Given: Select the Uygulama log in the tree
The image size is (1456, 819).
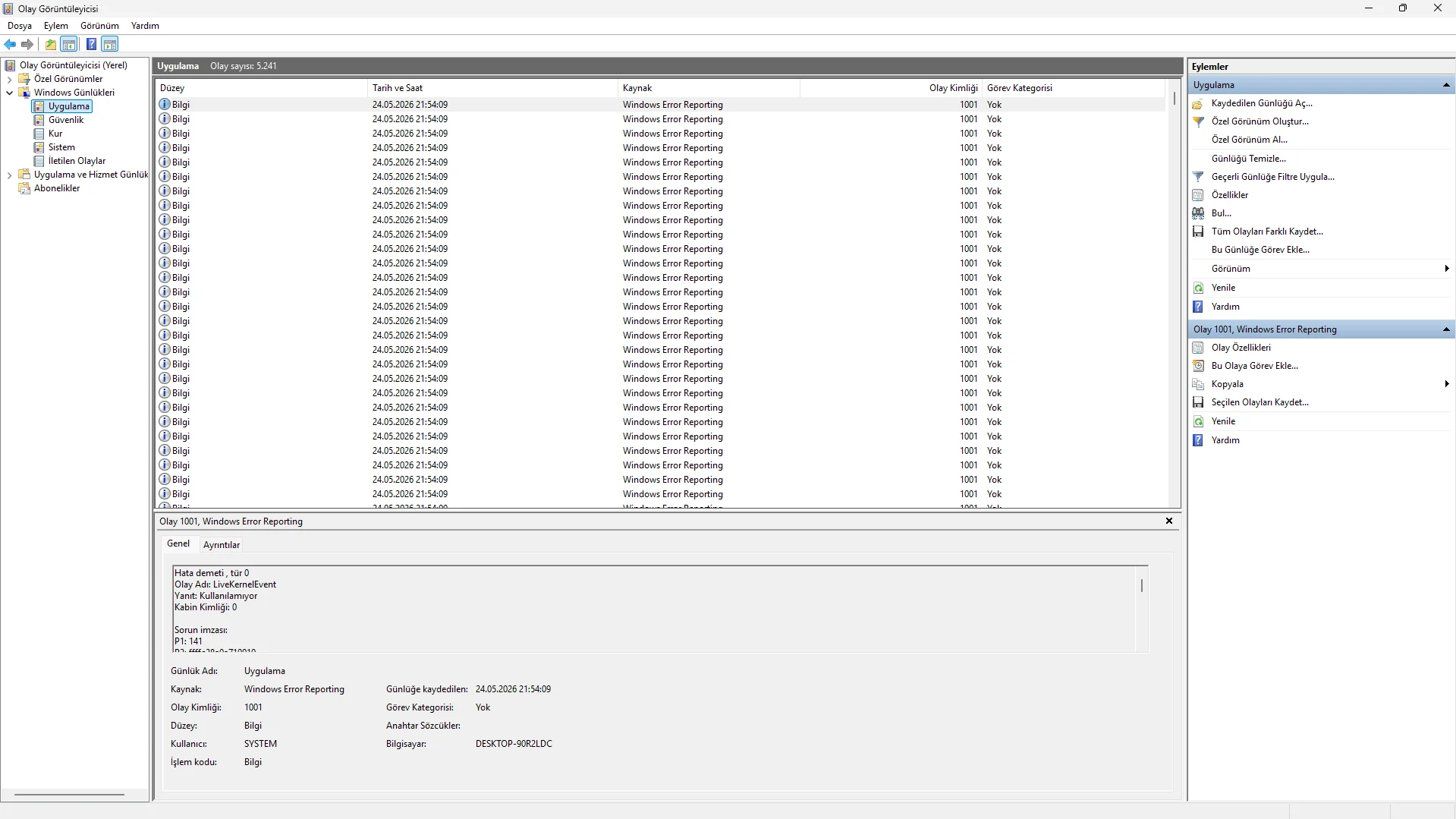Looking at the screenshot, I should (68, 106).
